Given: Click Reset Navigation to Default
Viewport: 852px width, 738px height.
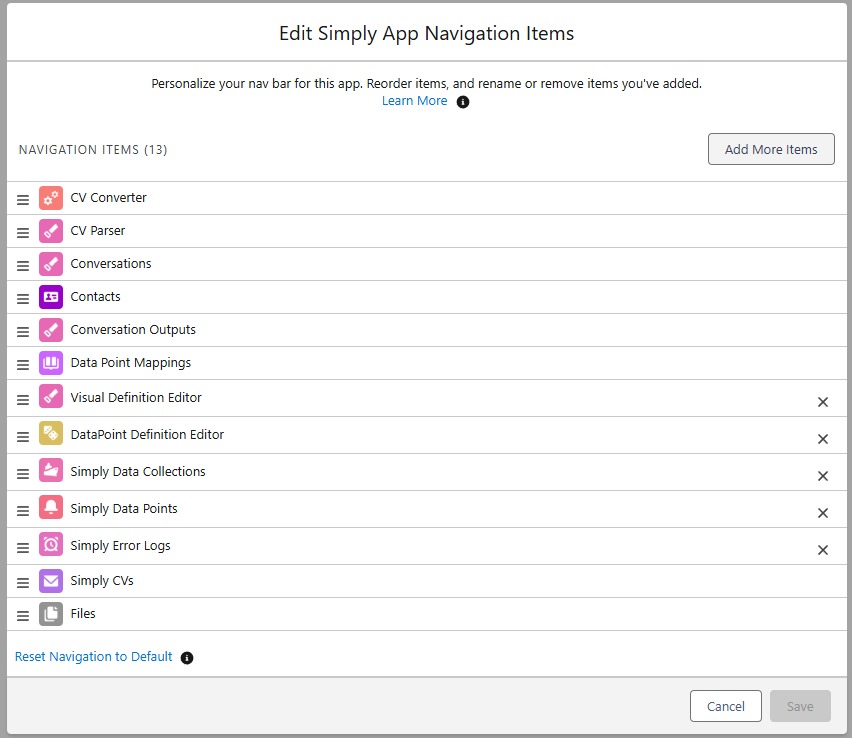Looking at the screenshot, I should 94,656.
